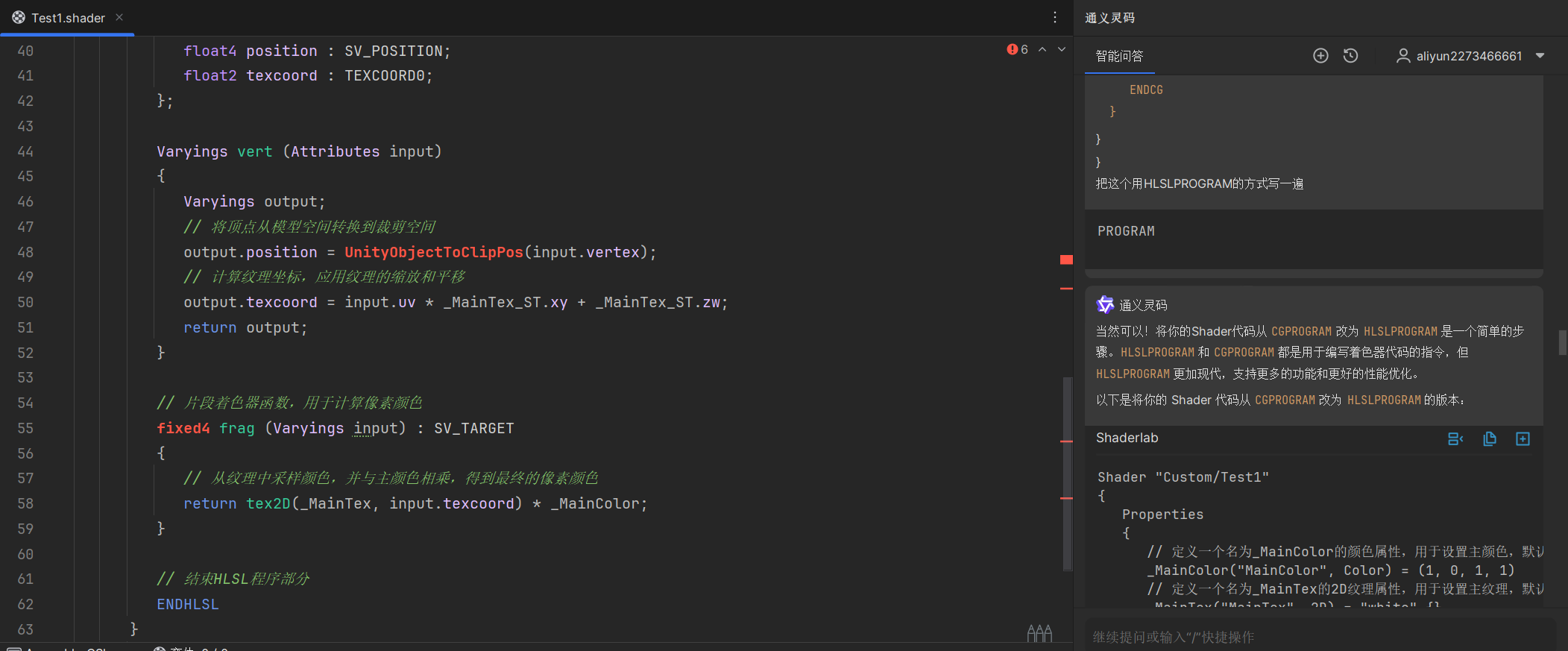
Task: Click the Shaderlab code block label
Action: [x=1127, y=438]
